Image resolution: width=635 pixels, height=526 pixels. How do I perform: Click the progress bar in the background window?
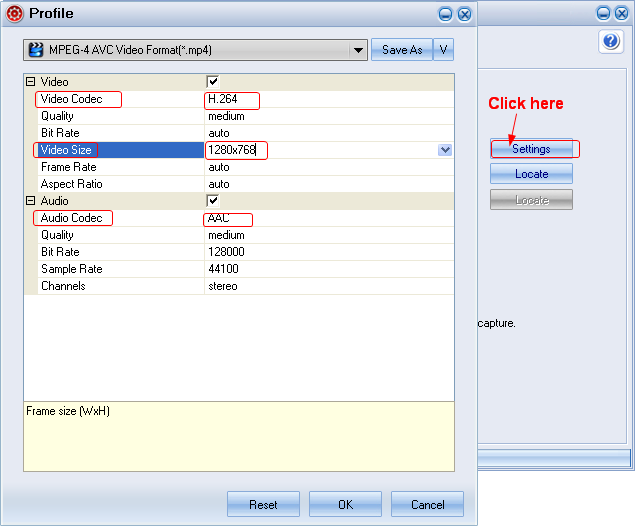[554, 458]
